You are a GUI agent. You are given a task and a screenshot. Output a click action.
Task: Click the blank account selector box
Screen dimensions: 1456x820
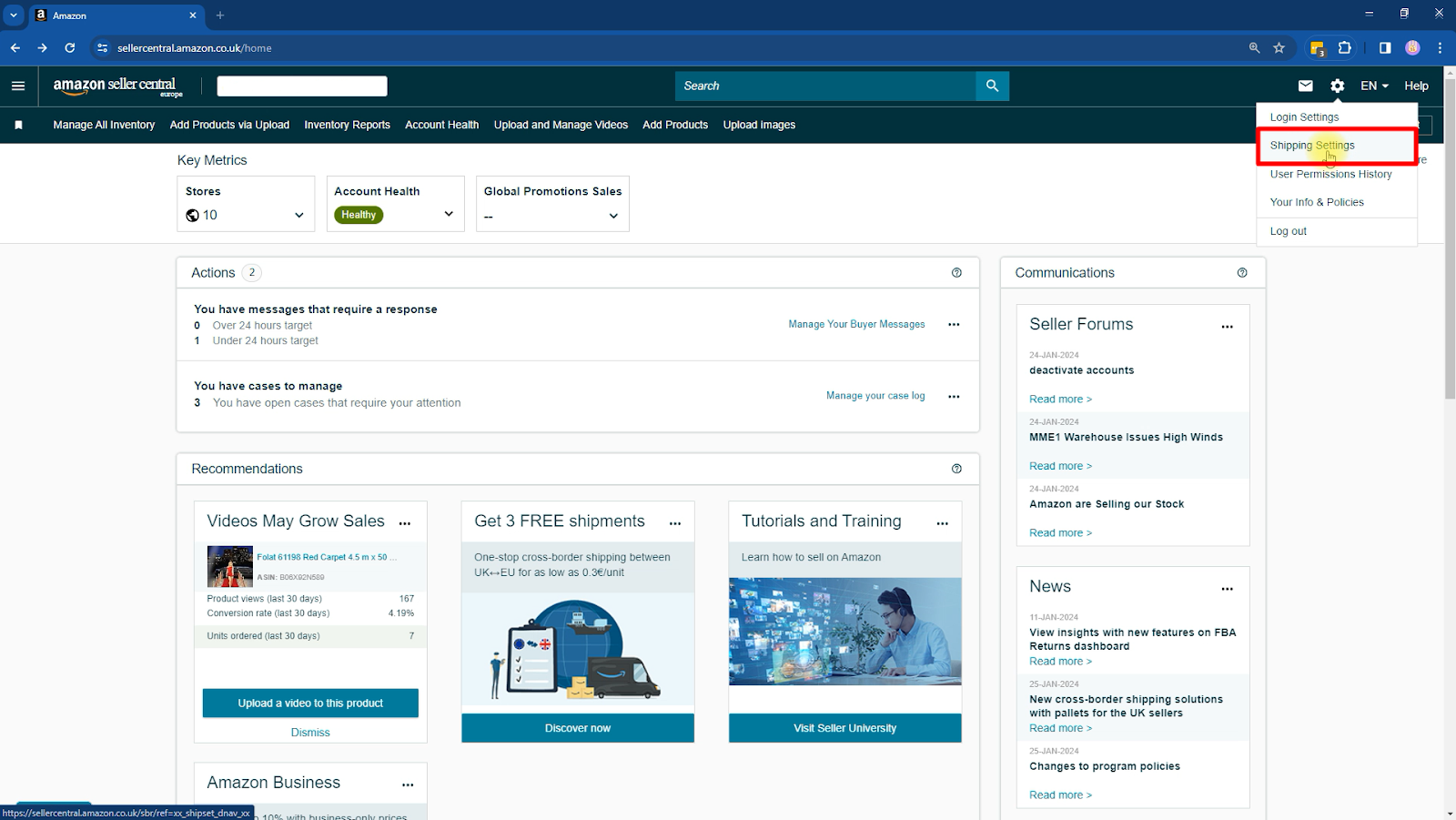pos(302,86)
